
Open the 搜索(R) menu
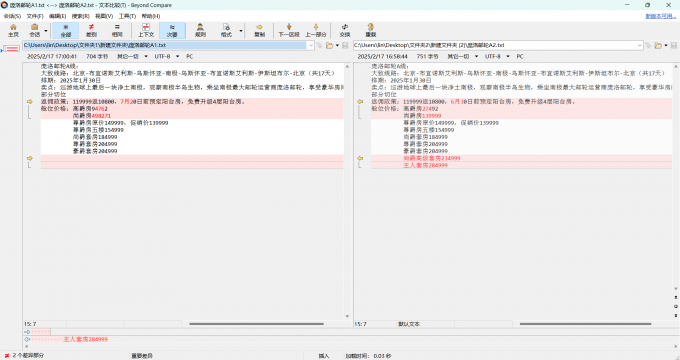pyautogui.click(x=81, y=16)
